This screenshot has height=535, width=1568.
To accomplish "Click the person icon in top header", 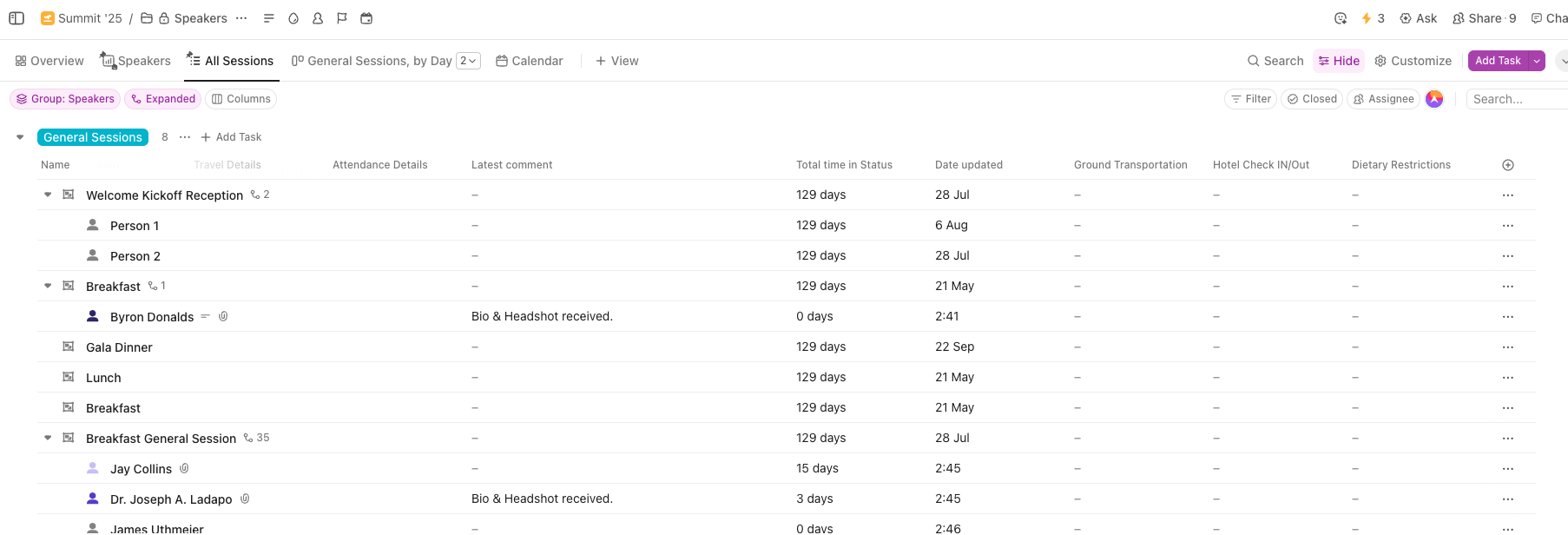I will [x=318, y=18].
